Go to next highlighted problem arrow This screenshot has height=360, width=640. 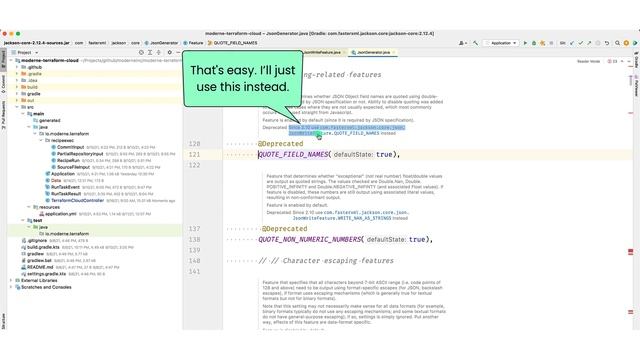(629, 61)
